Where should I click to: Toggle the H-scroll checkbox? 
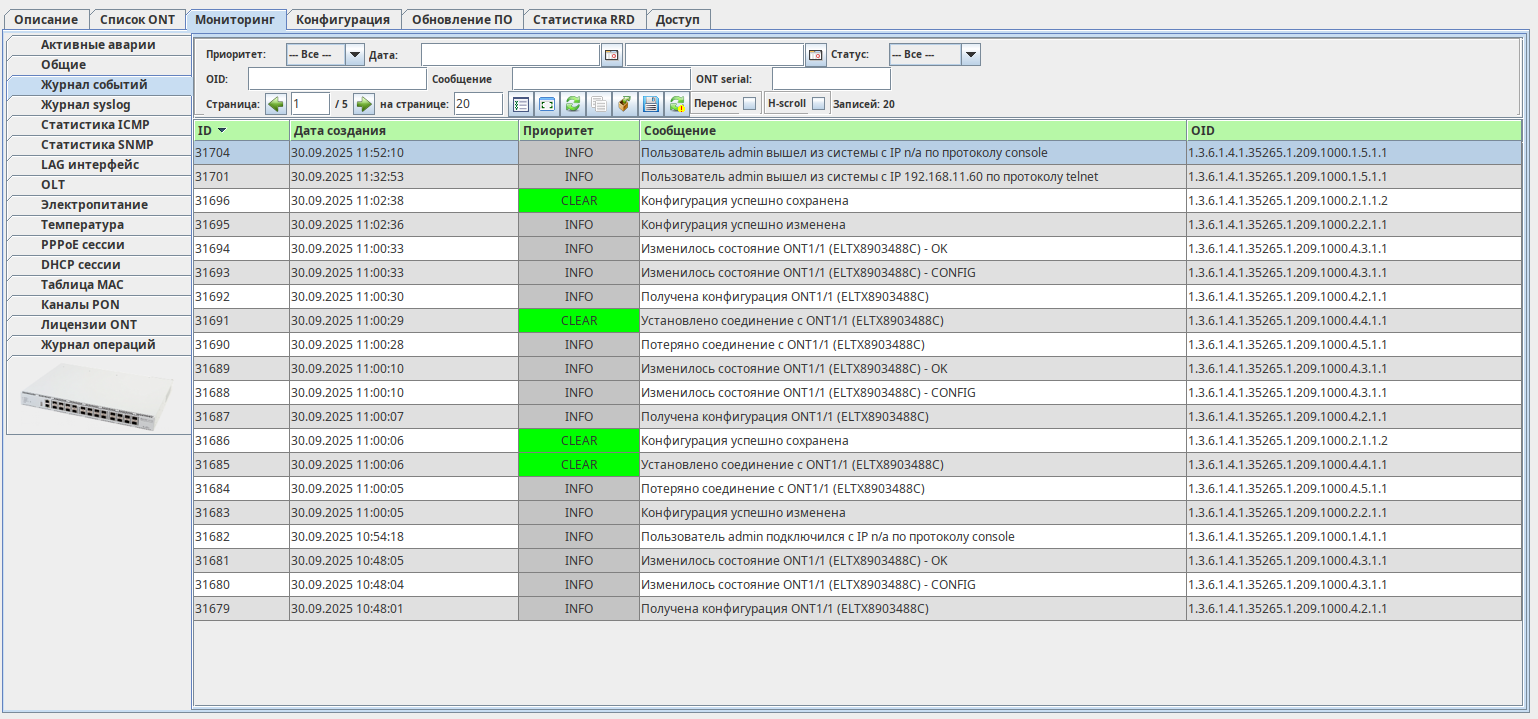click(x=819, y=104)
